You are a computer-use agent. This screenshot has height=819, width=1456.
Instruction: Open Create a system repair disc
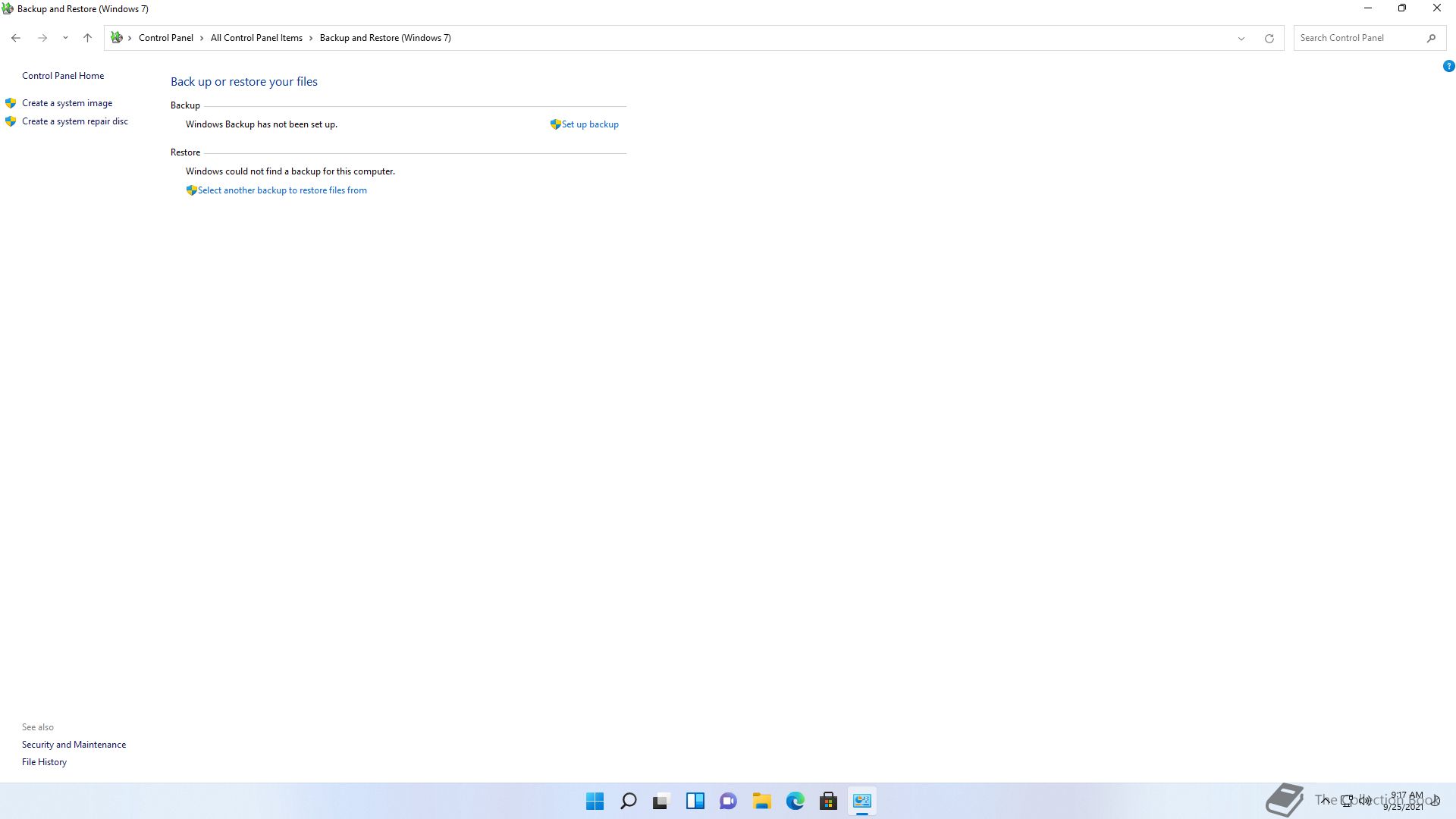coord(75,121)
